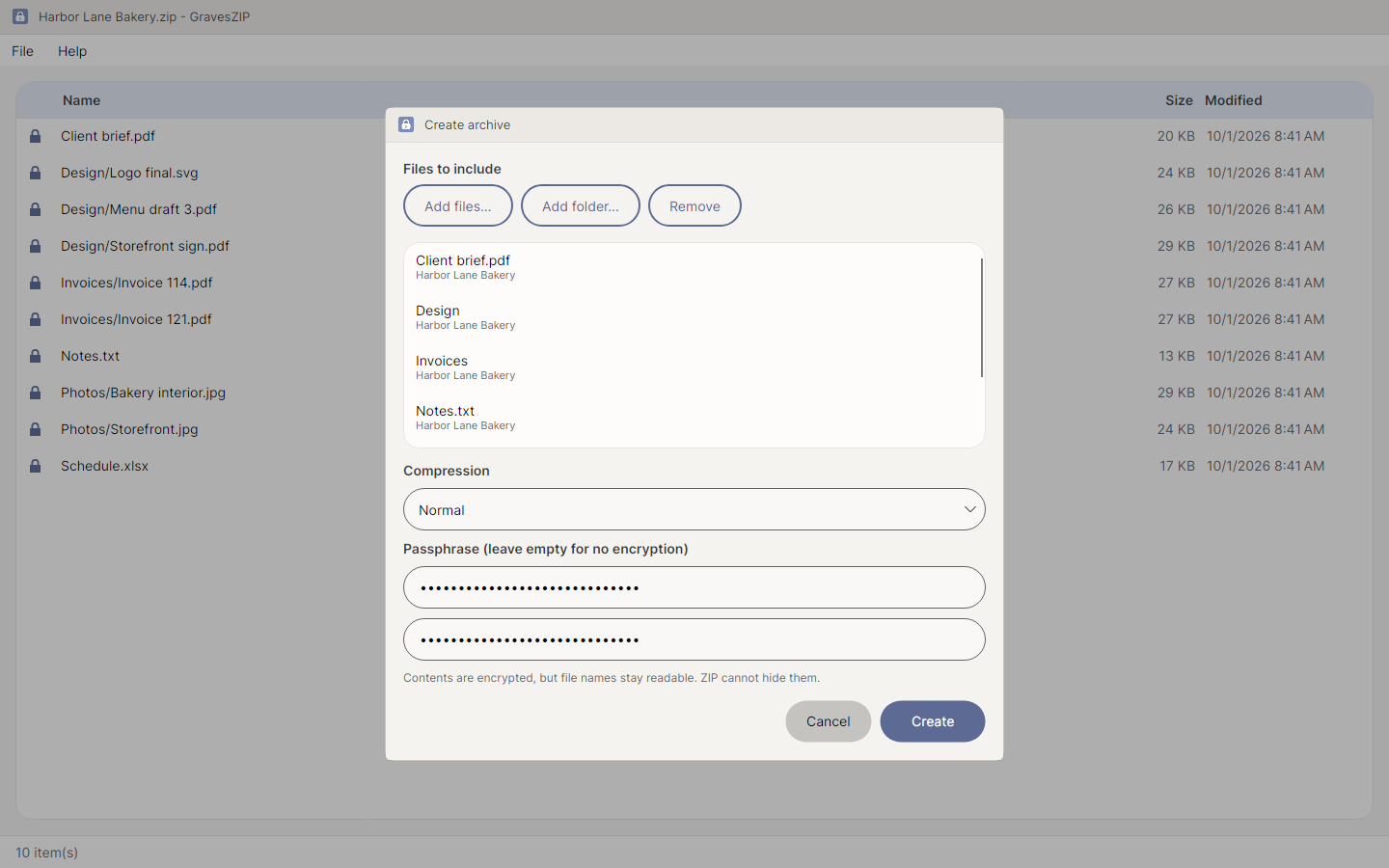Click lock icon beside Notes.txt in main list

tap(35, 356)
